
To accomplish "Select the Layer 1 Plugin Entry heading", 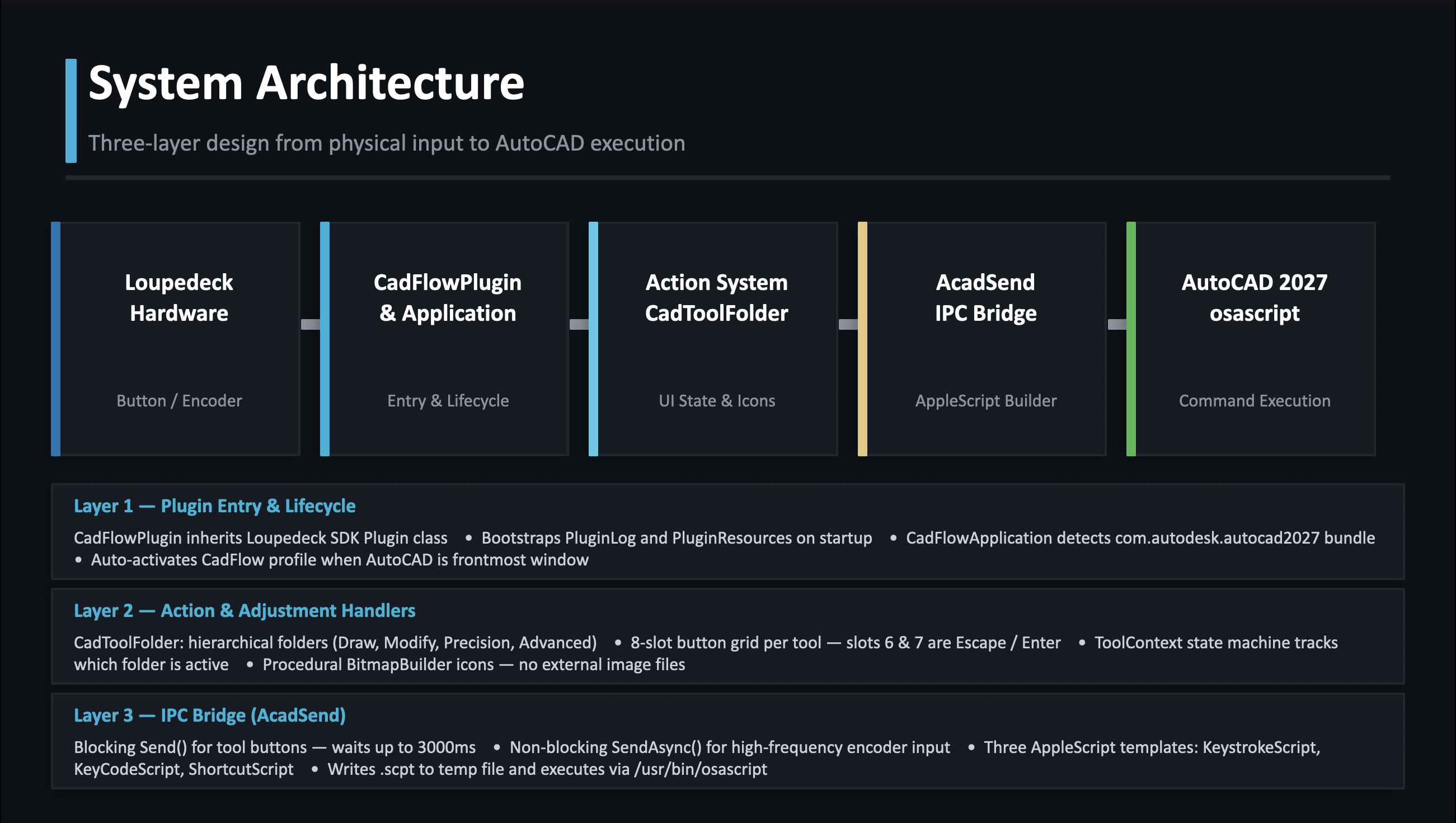I will coord(215,506).
